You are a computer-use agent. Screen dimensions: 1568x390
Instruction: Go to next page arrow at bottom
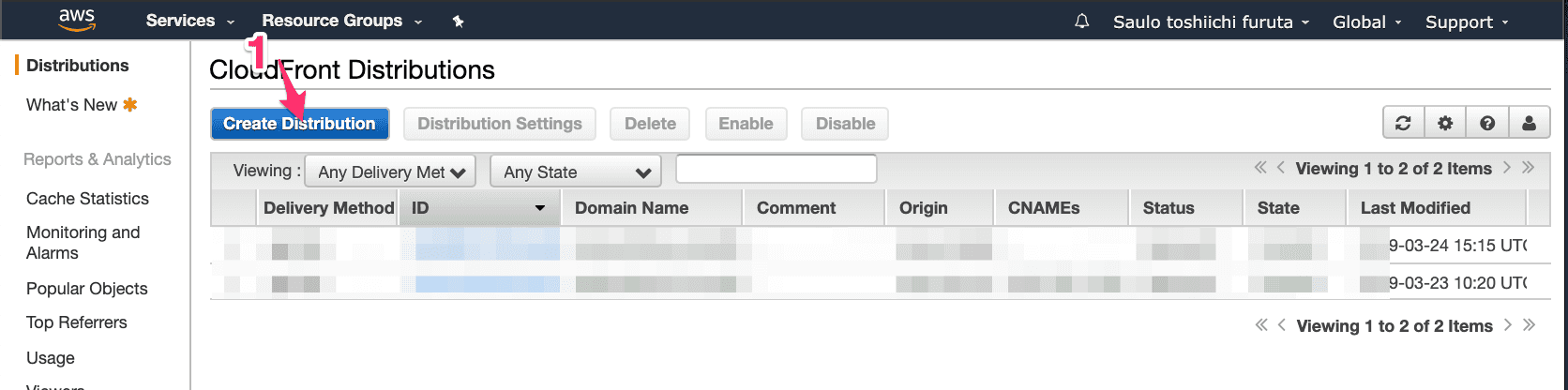click(1508, 325)
